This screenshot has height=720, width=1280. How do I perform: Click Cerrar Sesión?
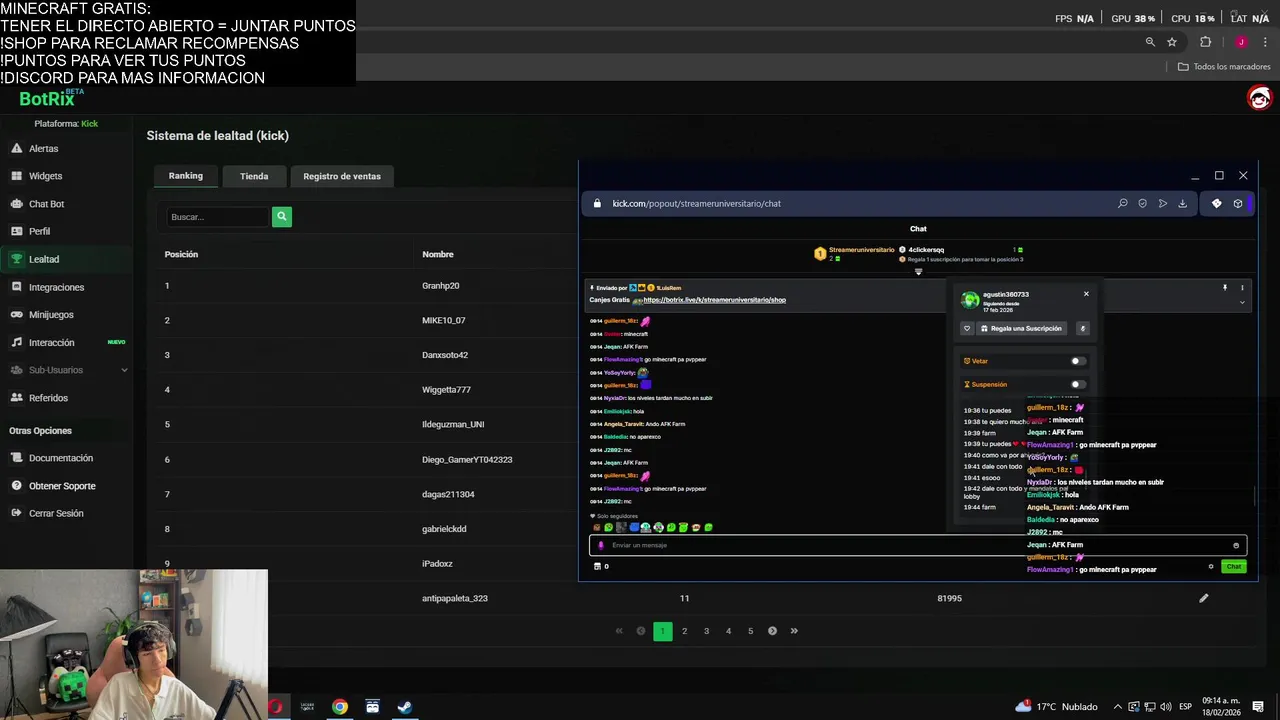pos(56,513)
